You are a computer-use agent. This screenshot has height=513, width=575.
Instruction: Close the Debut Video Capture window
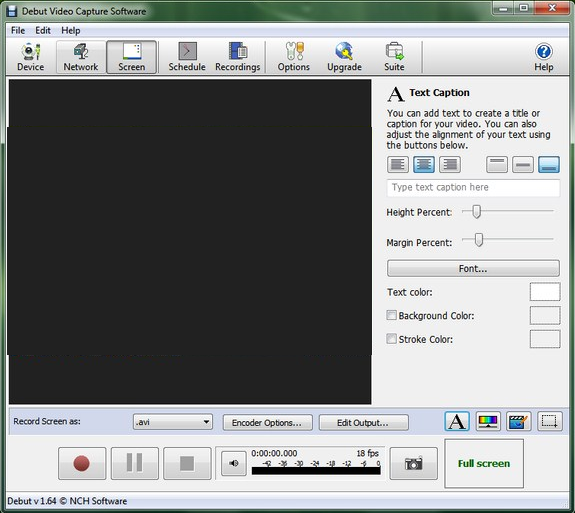[x=552, y=8]
